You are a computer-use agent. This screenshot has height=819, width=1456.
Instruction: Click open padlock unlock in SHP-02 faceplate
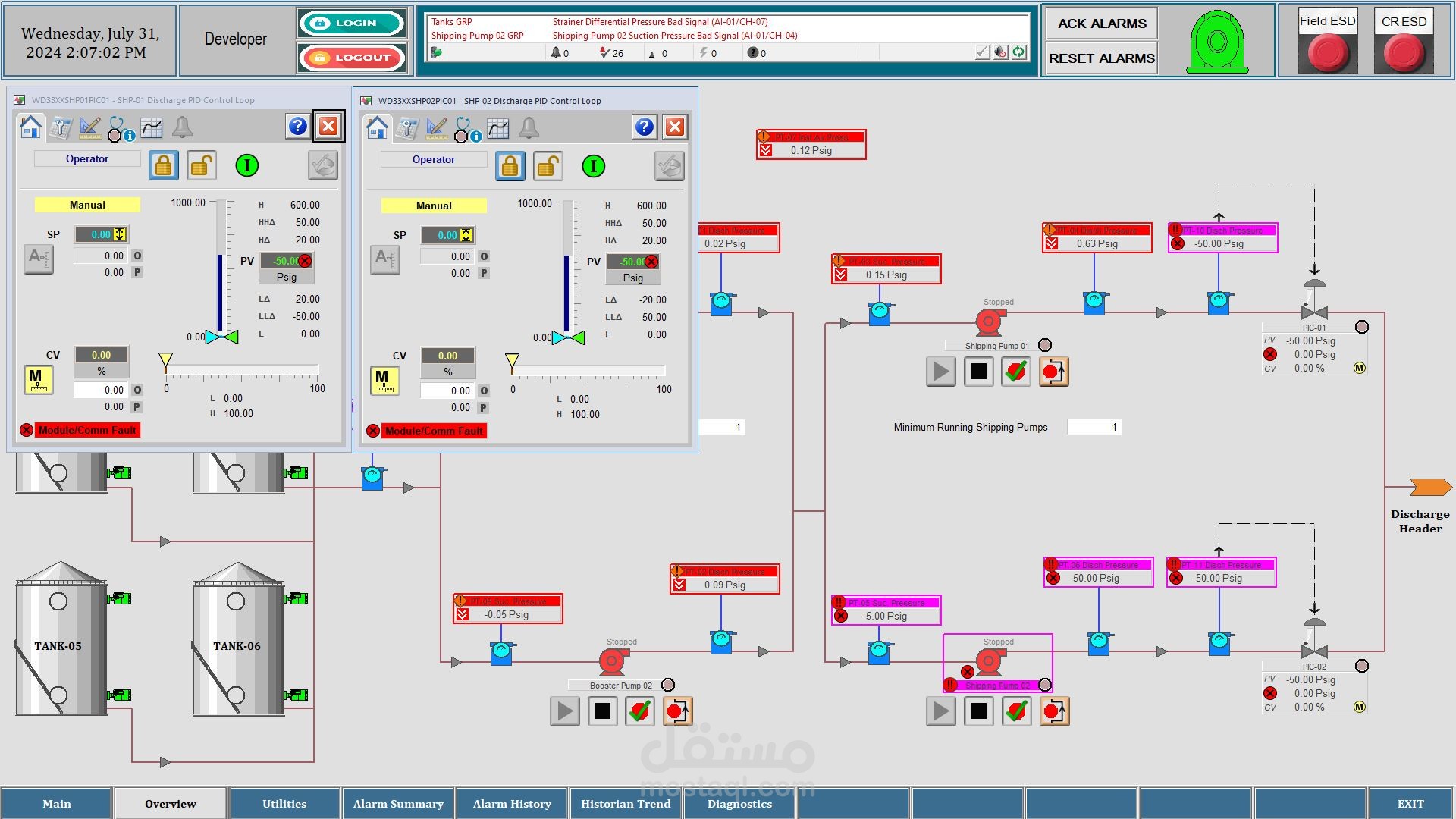tap(548, 166)
